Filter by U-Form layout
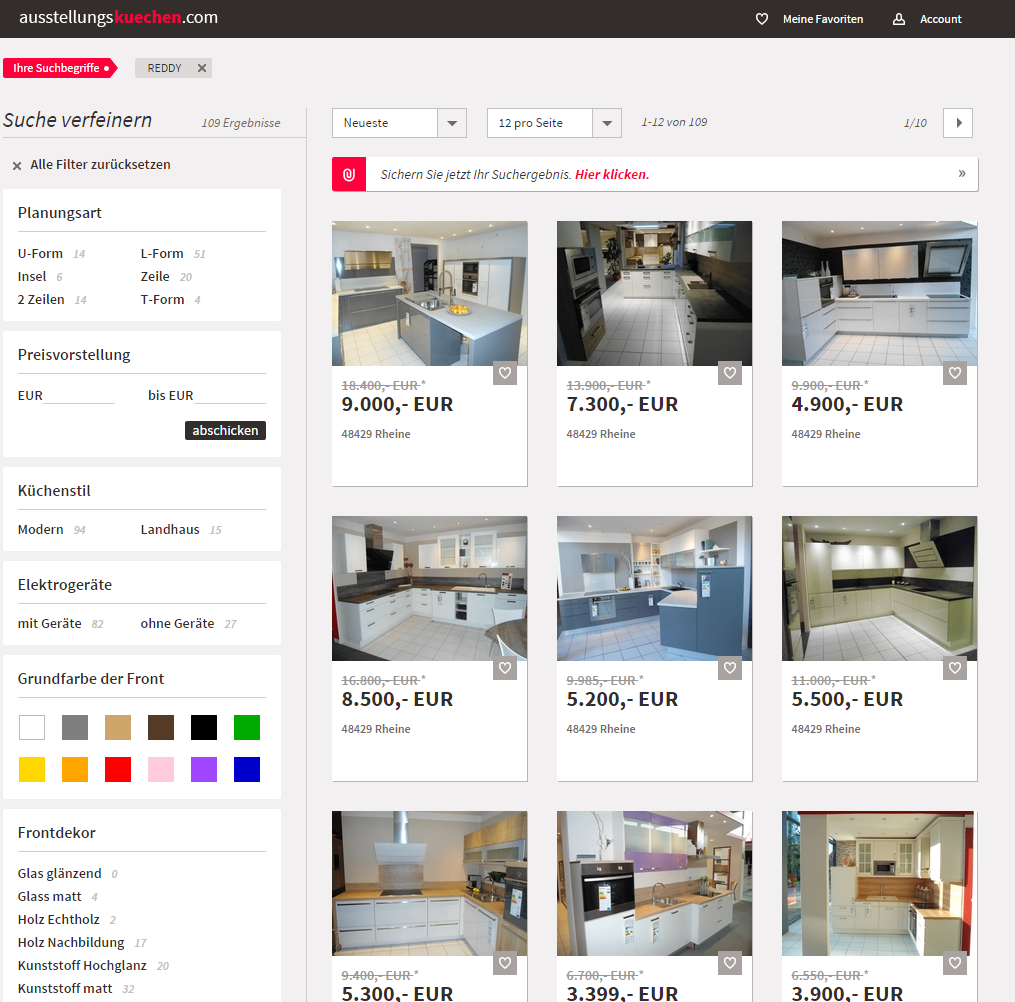Screen dimensions: 1015x1002 pos(40,254)
